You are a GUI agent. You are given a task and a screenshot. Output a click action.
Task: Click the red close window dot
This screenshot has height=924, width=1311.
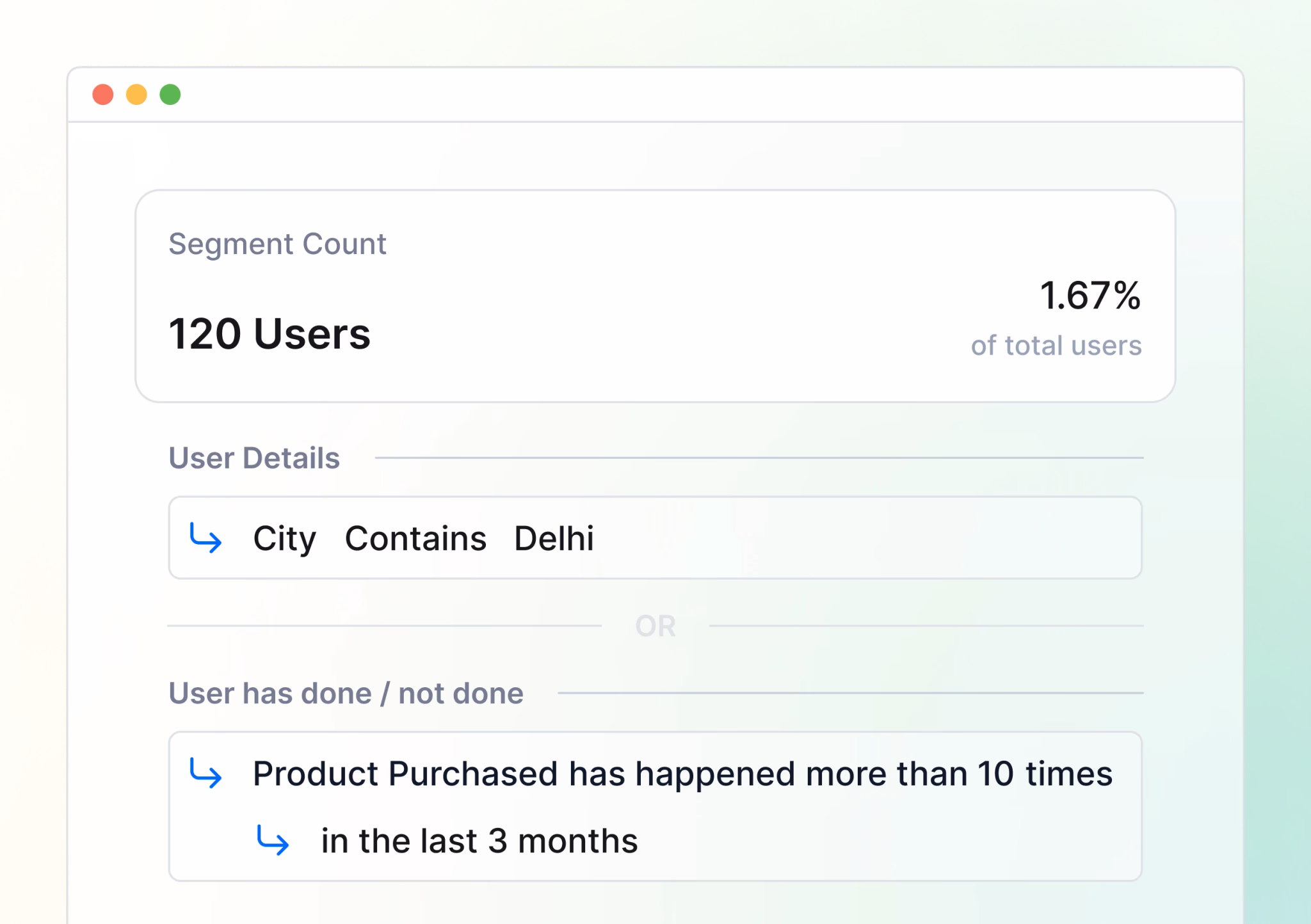click(x=103, y=95)
